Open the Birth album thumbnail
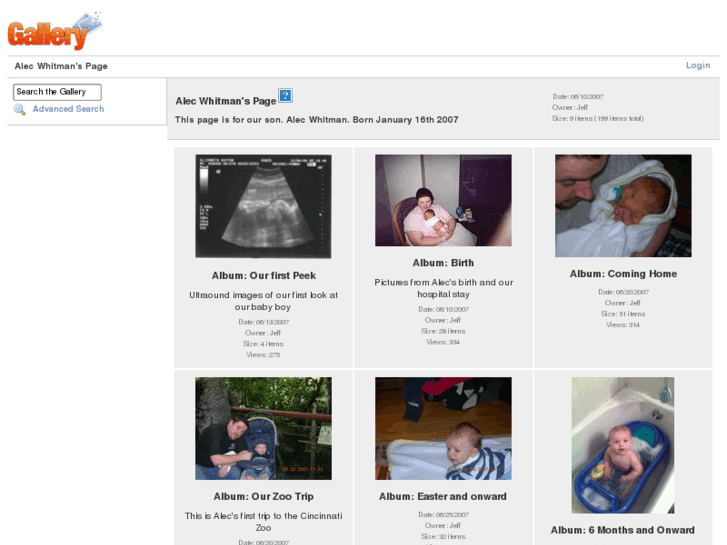 [x=443, y=200]
